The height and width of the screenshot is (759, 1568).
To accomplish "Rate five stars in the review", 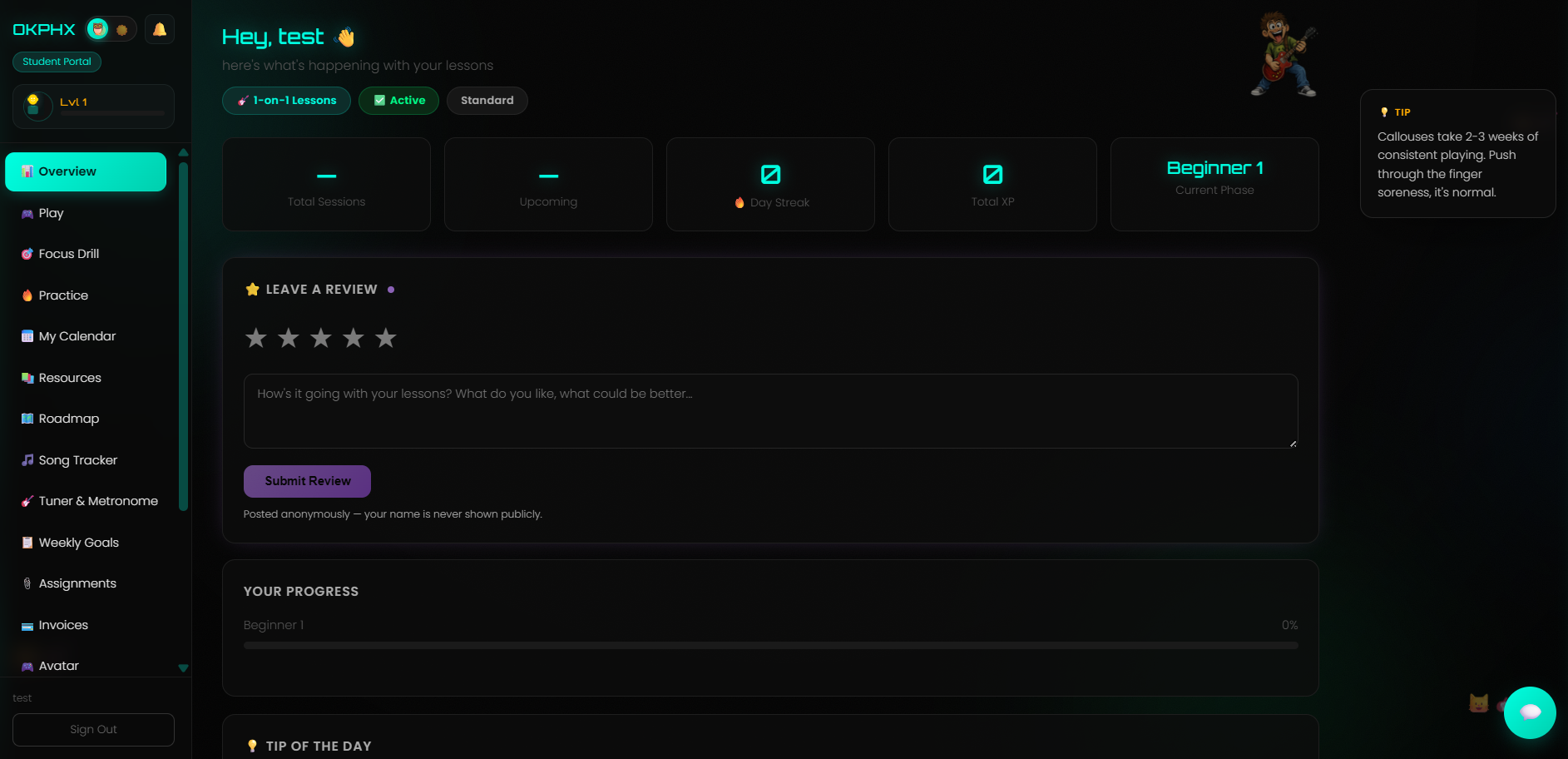I will pyautogui.click(x=386, y=338).
